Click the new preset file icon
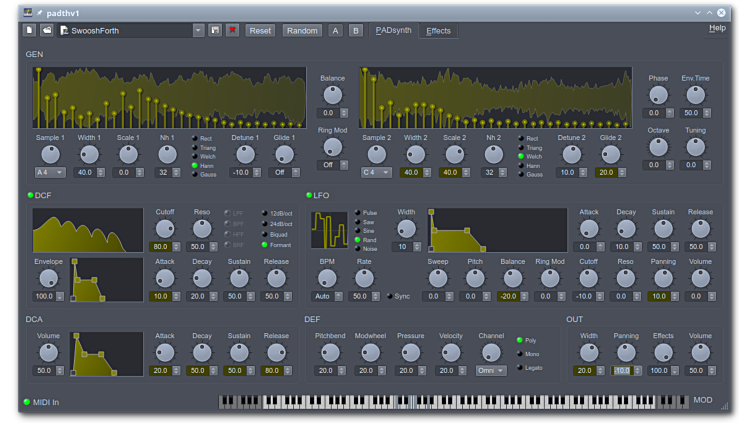Image resolution: width=752 pixels, height=423 pixels. [x=30, y=31]
